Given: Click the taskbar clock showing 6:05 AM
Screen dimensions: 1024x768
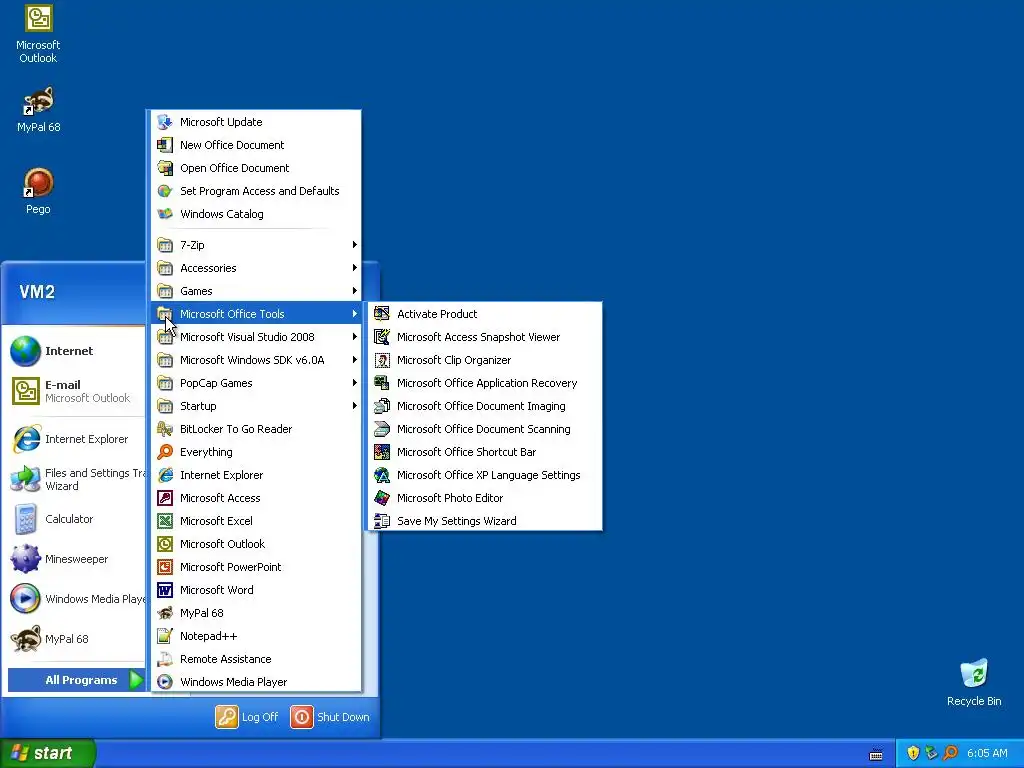Looking at the screenshot, I should (987, 753).
